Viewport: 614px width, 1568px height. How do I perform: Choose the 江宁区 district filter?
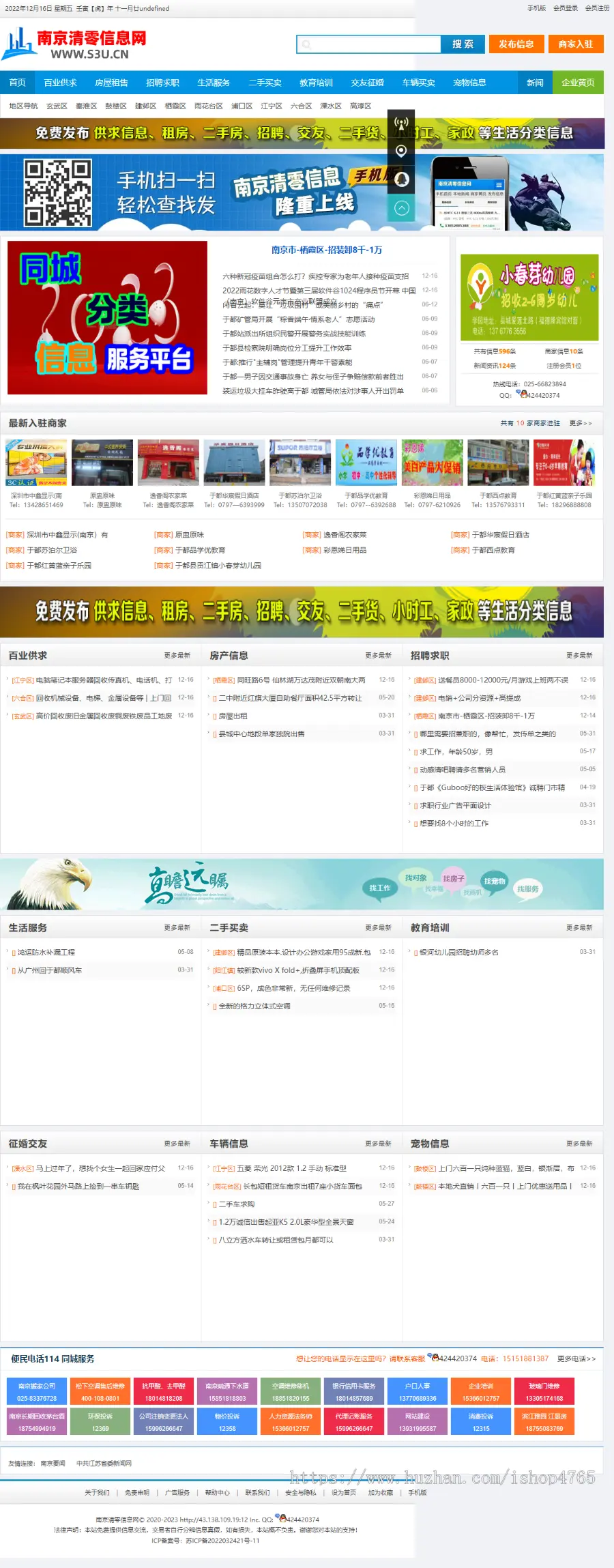tap(272, 106)
